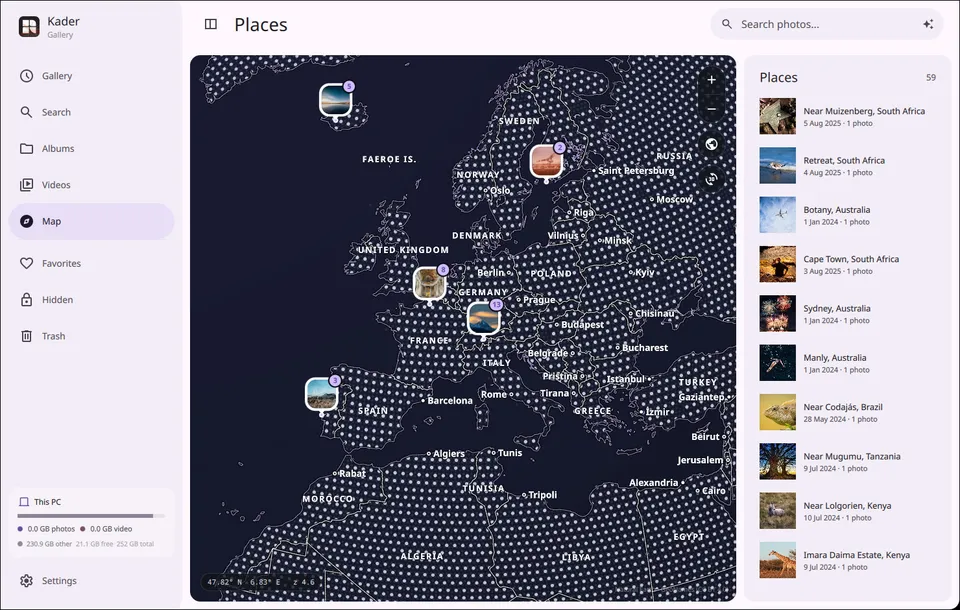Click the Trash bin icon
The image size is (960, 610).
coord(26,336)
